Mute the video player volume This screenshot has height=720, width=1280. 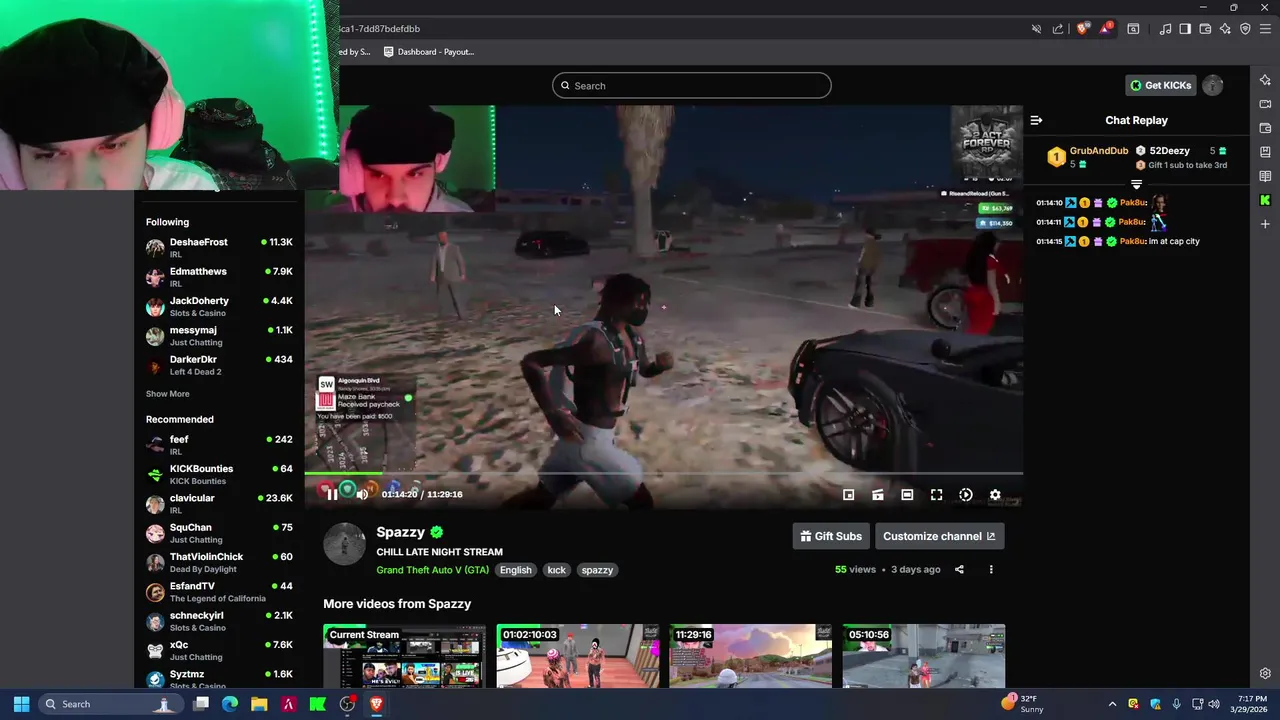tap(362, 494)
